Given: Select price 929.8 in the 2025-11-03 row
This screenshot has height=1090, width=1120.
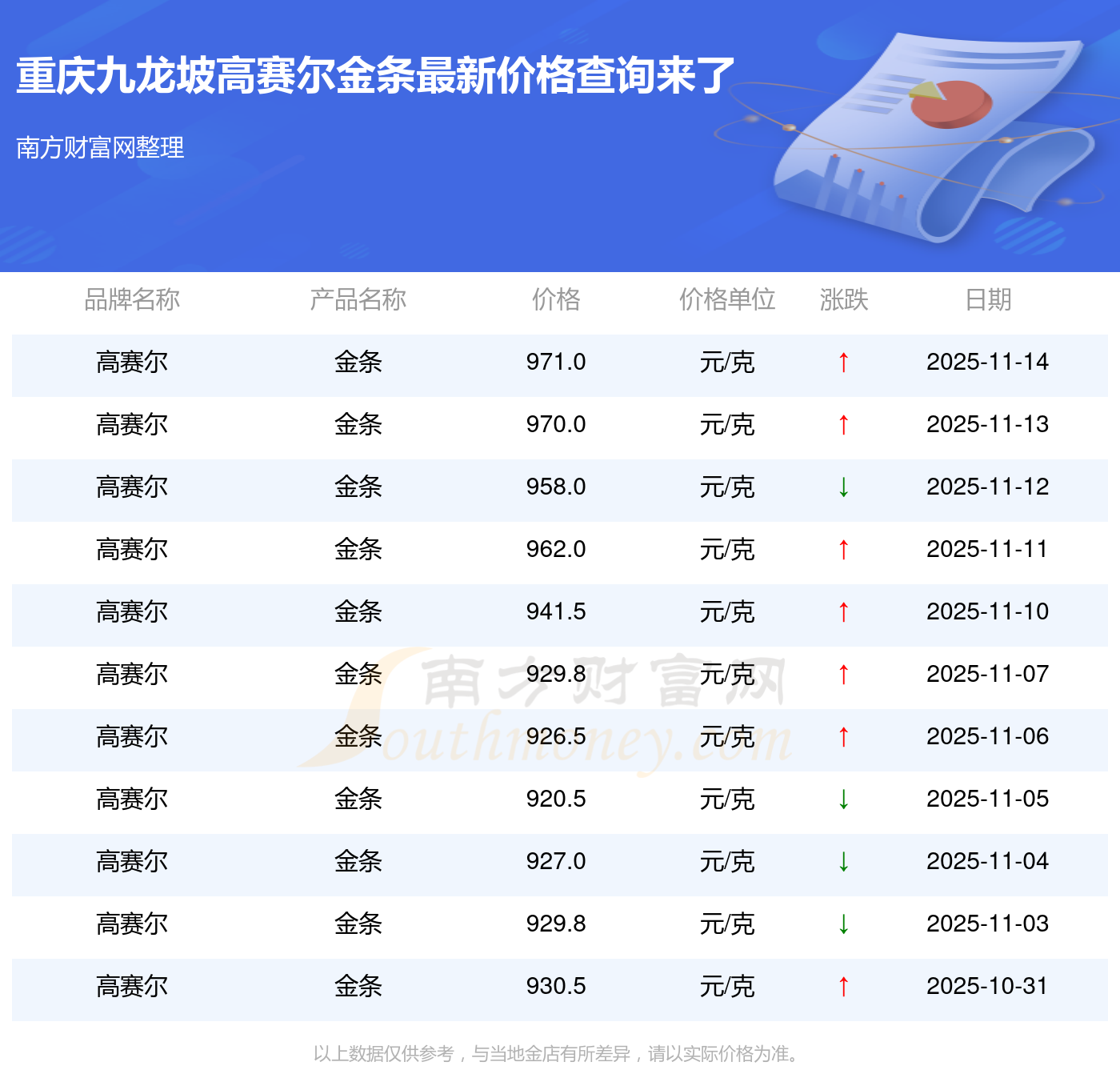Looking at the screenshot, I should coord(556,924).
